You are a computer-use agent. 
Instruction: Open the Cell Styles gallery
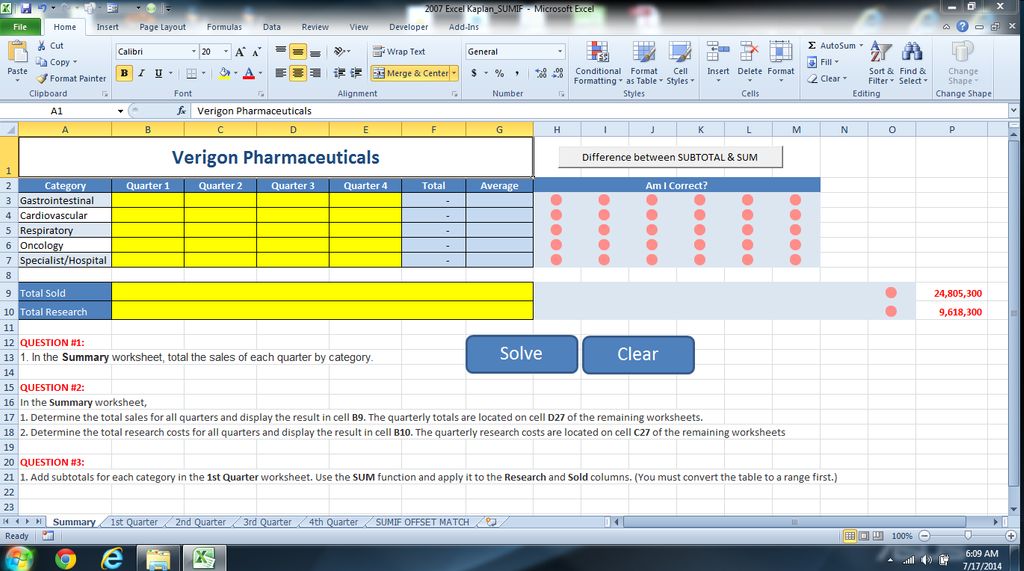pos(680,63)
